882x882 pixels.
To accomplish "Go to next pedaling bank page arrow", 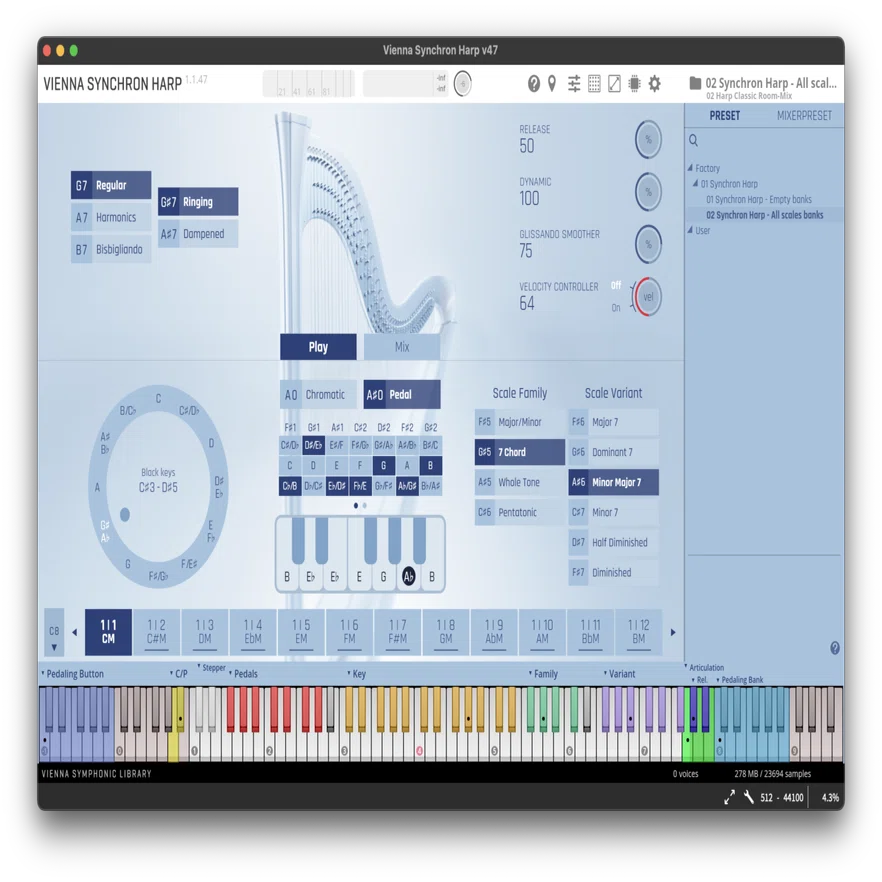I will pos(673,632).
